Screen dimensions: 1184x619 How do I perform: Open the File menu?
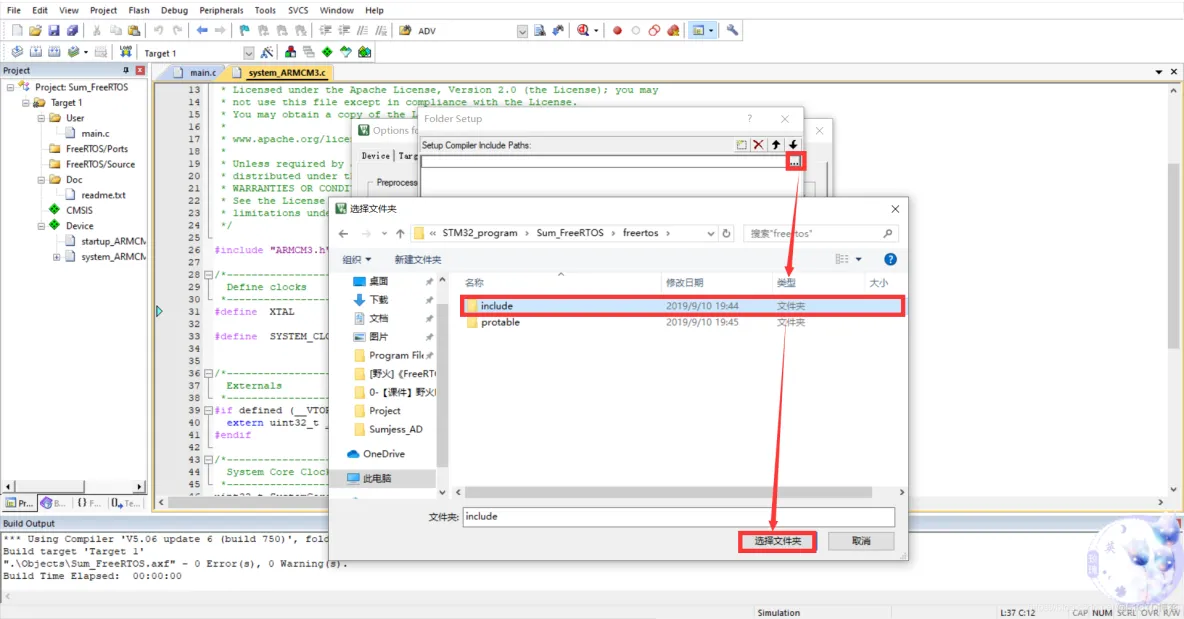pyautogui.click(x=14, y=10)
